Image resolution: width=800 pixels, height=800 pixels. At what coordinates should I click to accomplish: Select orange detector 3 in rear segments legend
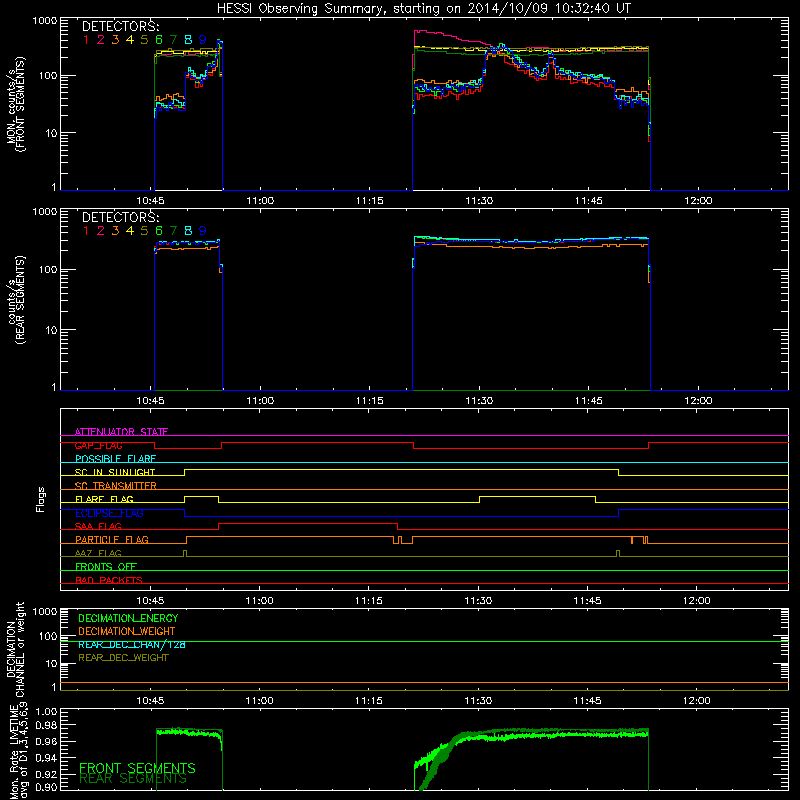[x=115, y=231]
